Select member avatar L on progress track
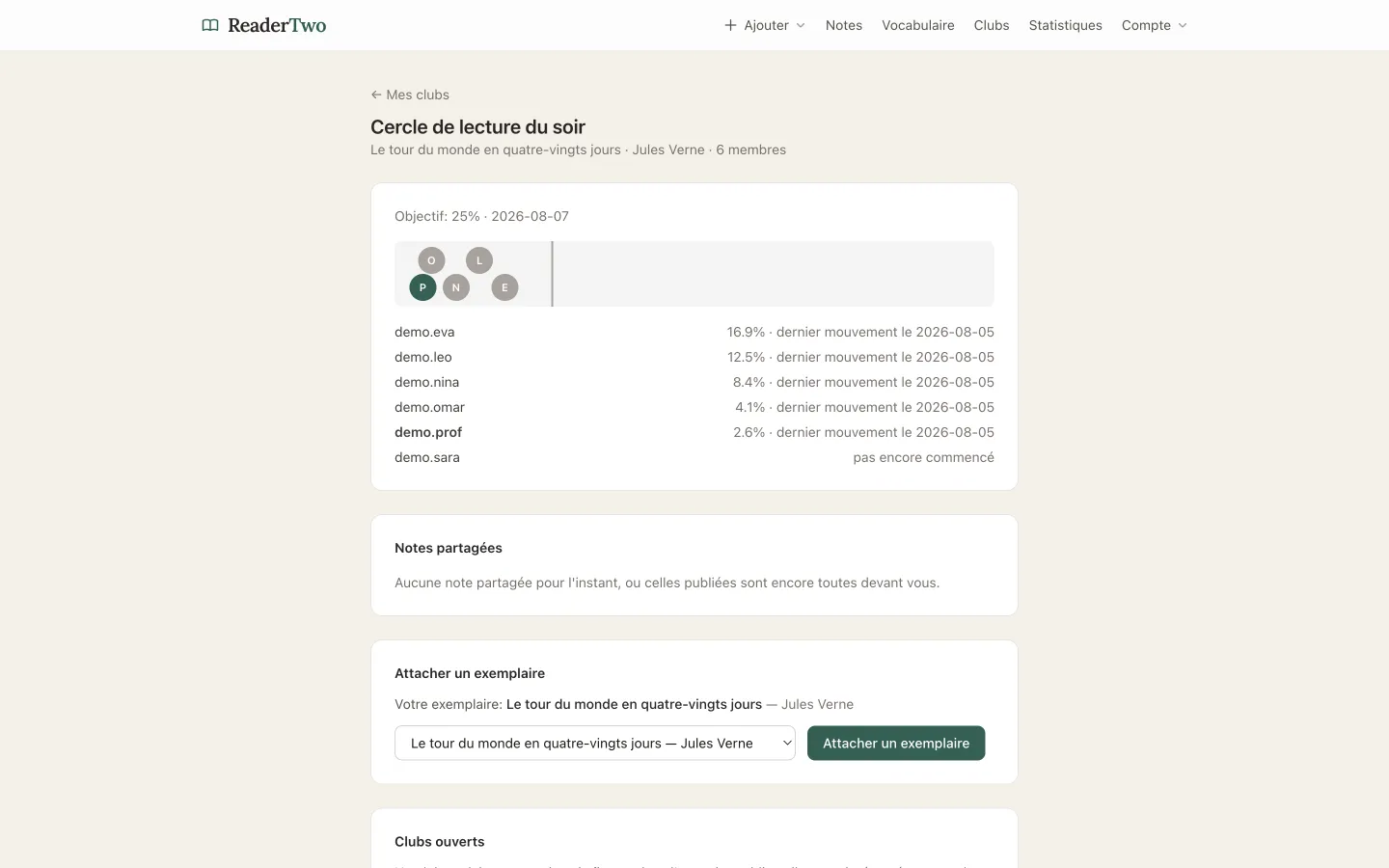Image resolution: width=1389 pixels, height=868 pixels. coord(479,260)
